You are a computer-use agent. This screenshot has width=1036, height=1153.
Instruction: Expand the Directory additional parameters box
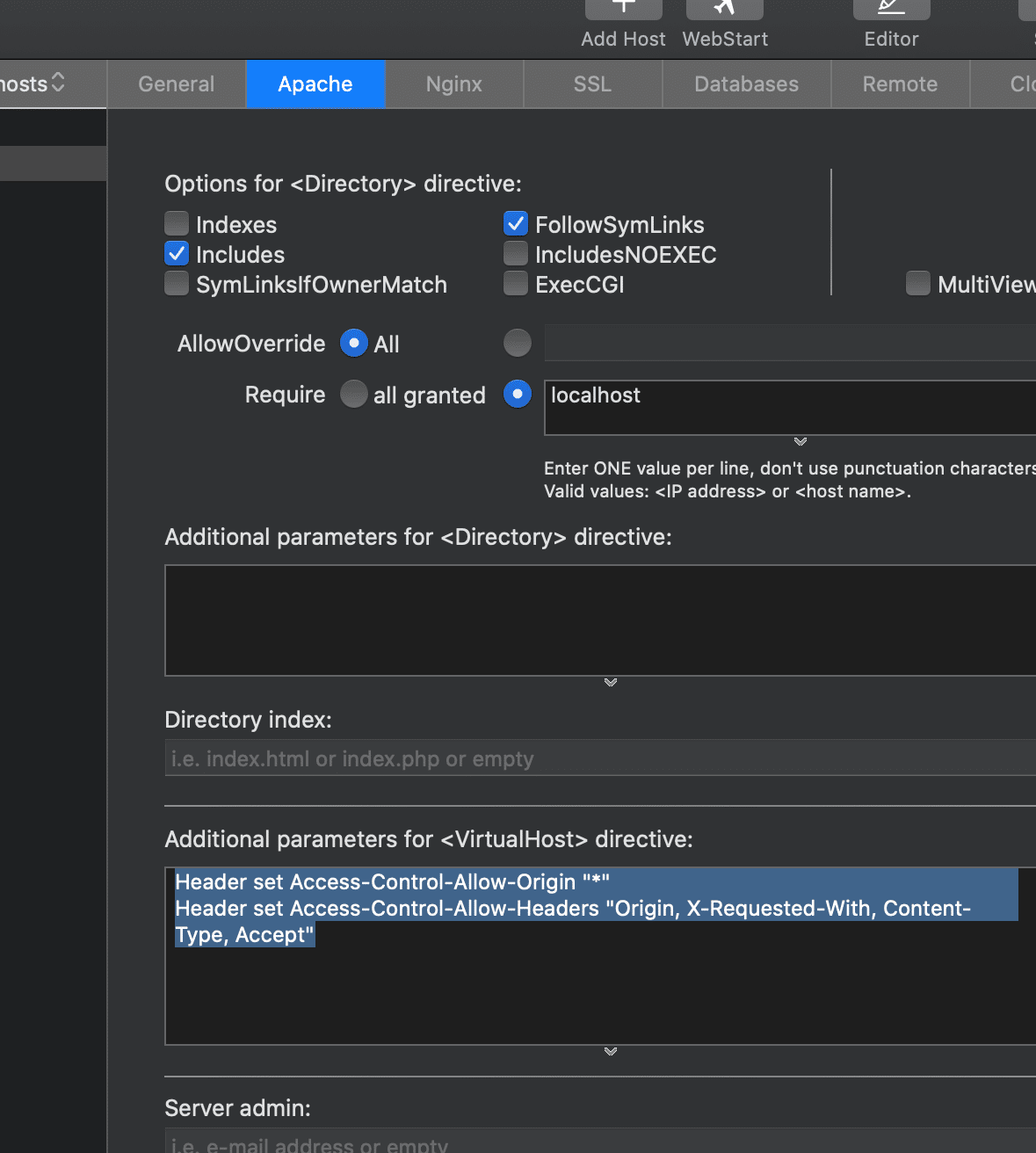[x=610, y=682]
